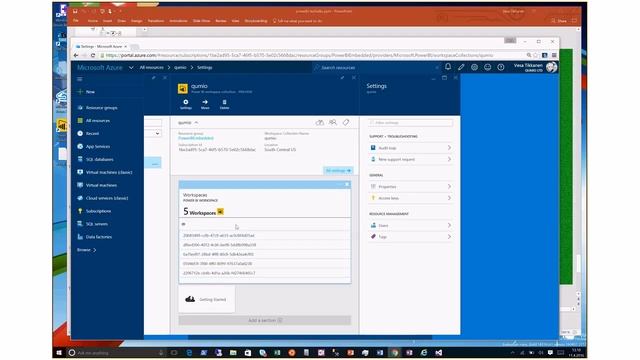Viewport: 640px width, 360px height.
Task: Open the user account avatar menu
Action: [x=551, y=67]
